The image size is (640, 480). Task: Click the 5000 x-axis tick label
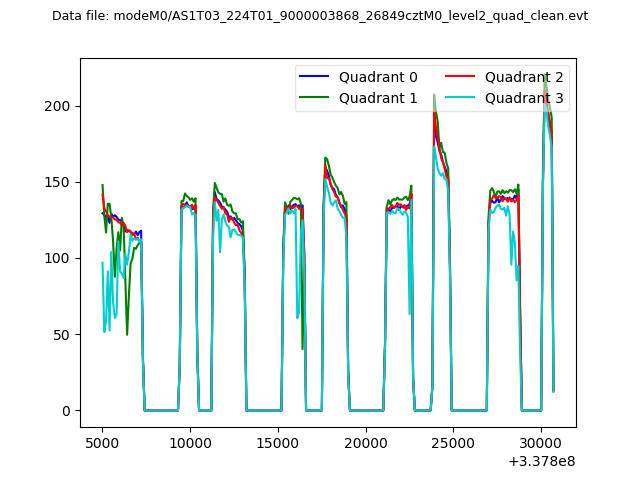[102, 442]
